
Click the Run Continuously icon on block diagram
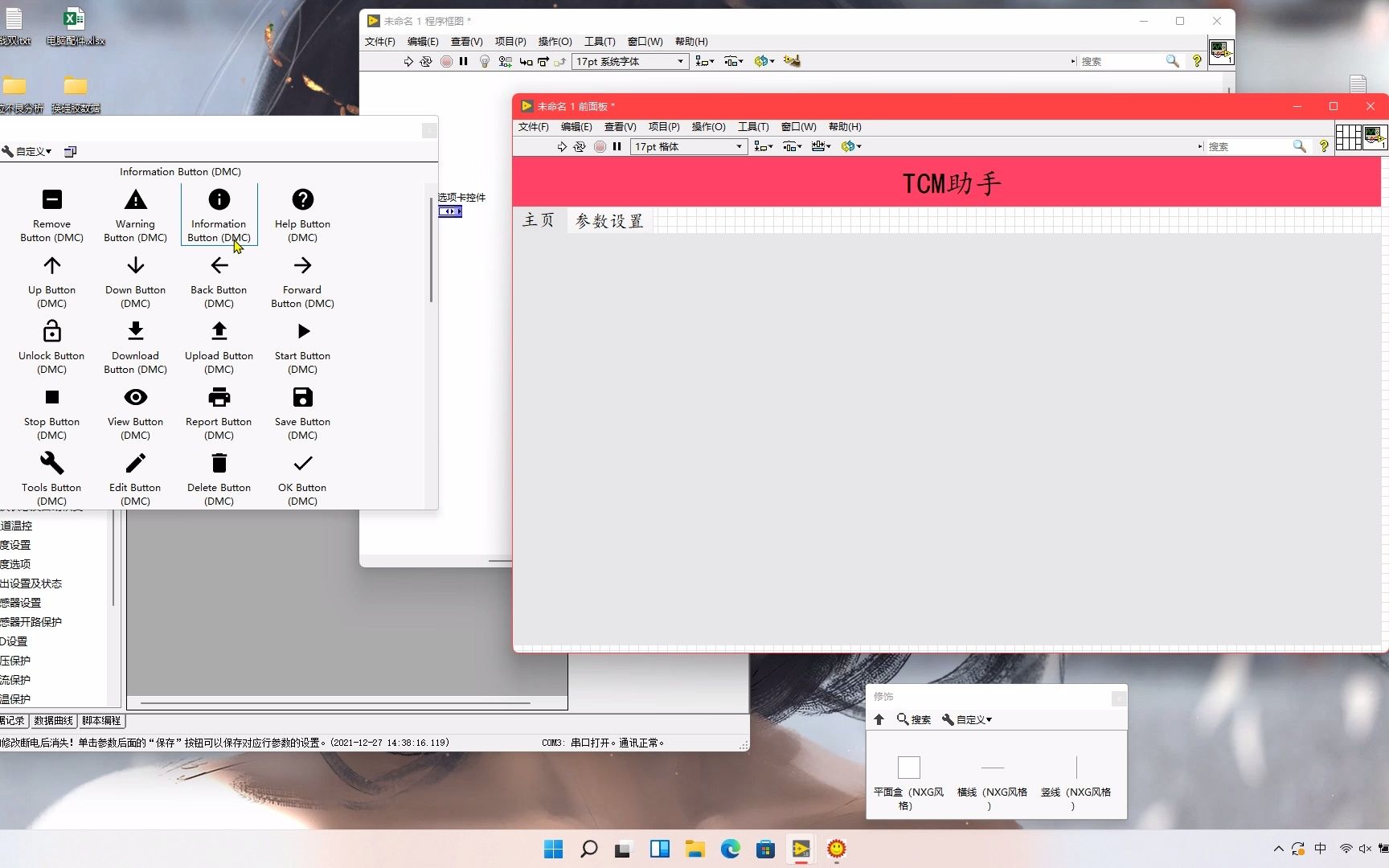(x=426, y=61)
